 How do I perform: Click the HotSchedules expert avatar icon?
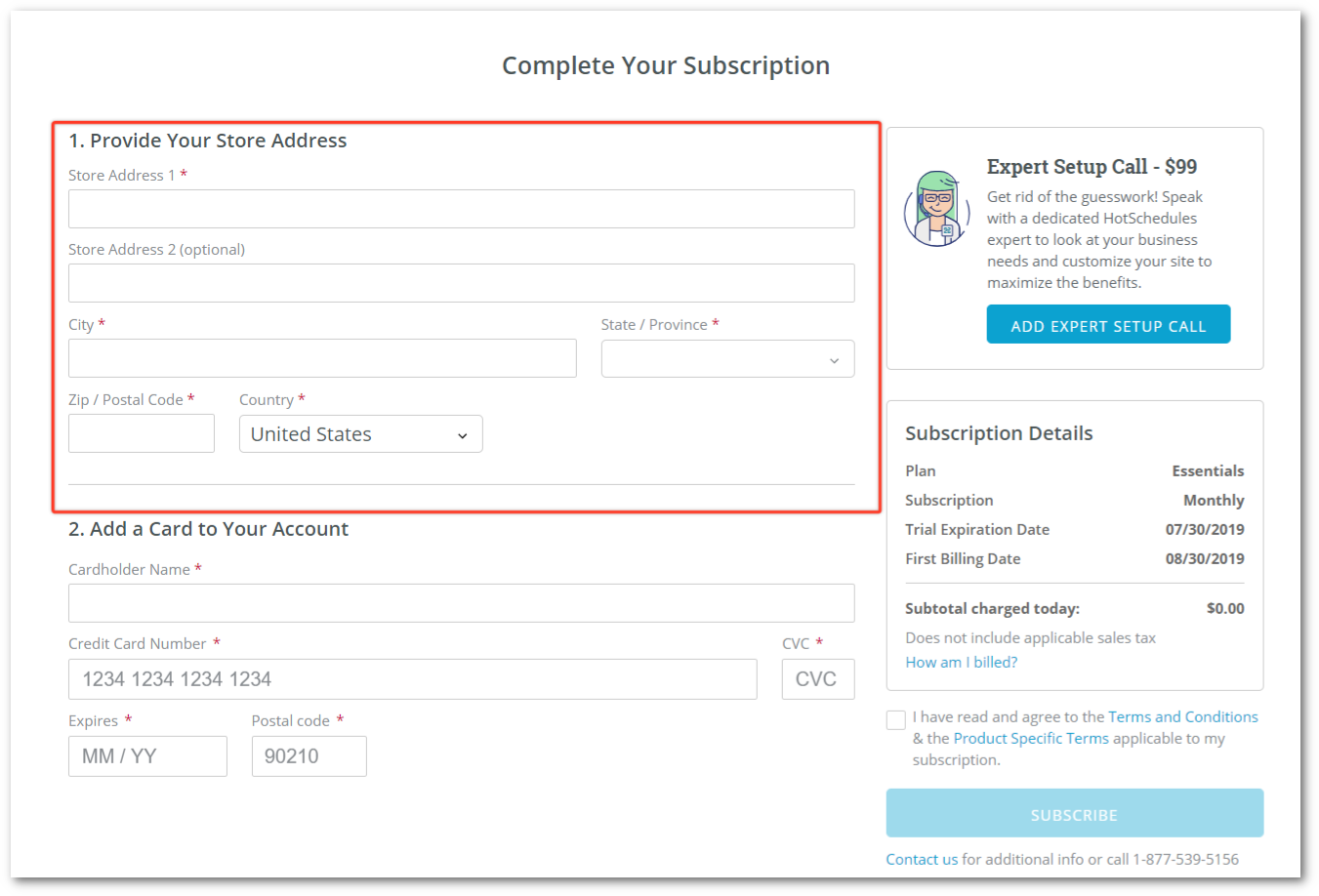pyautogui.click(x=936, y=208)
